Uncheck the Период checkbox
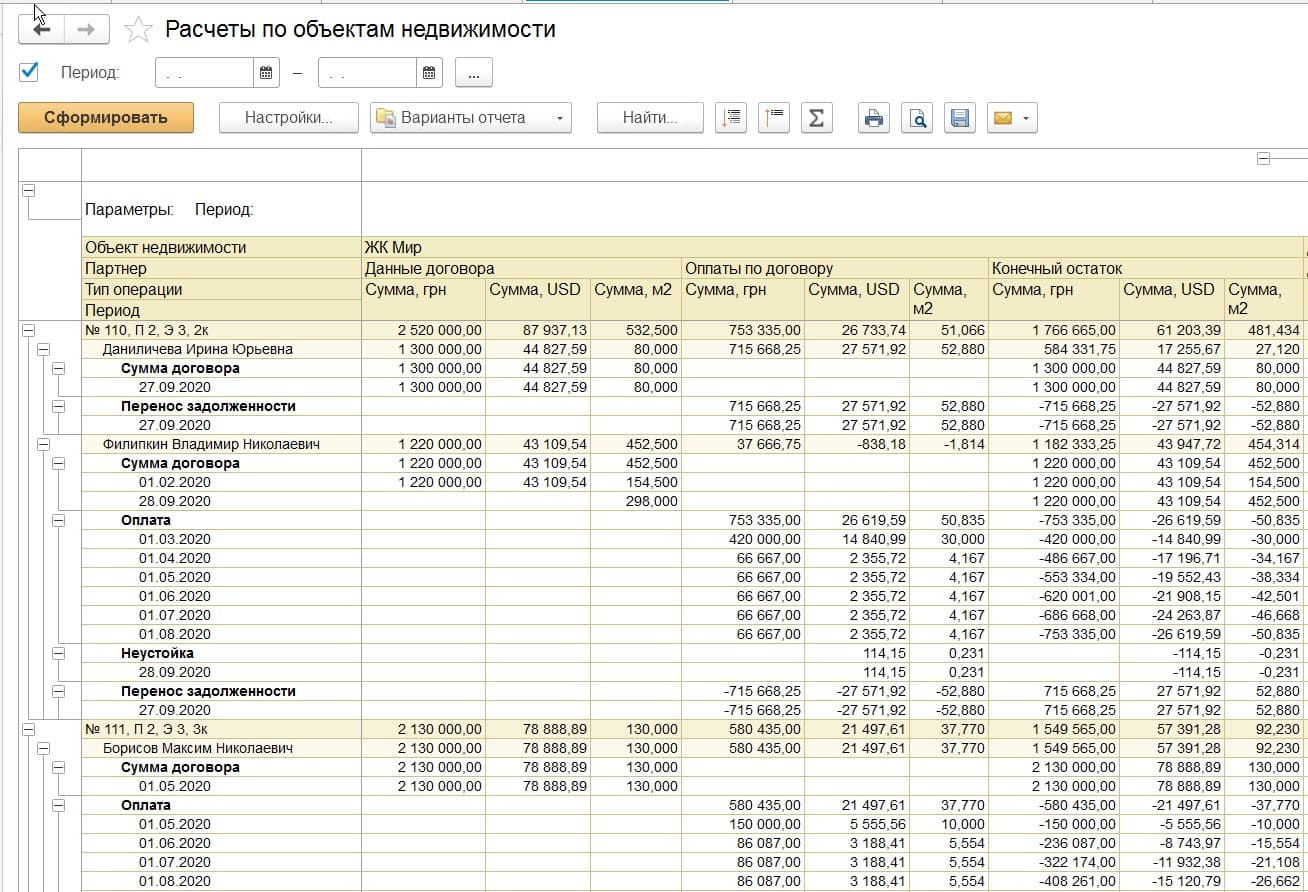The image size is (1308, 892). (x=29, y=71)
